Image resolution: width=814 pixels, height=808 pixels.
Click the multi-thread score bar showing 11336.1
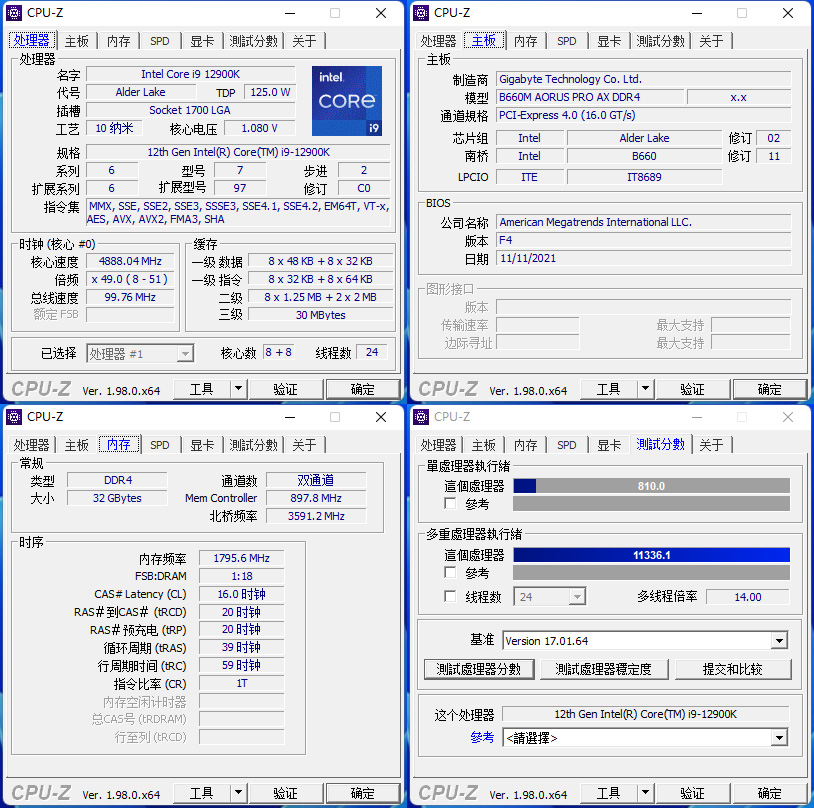click(x=652, y=555)
